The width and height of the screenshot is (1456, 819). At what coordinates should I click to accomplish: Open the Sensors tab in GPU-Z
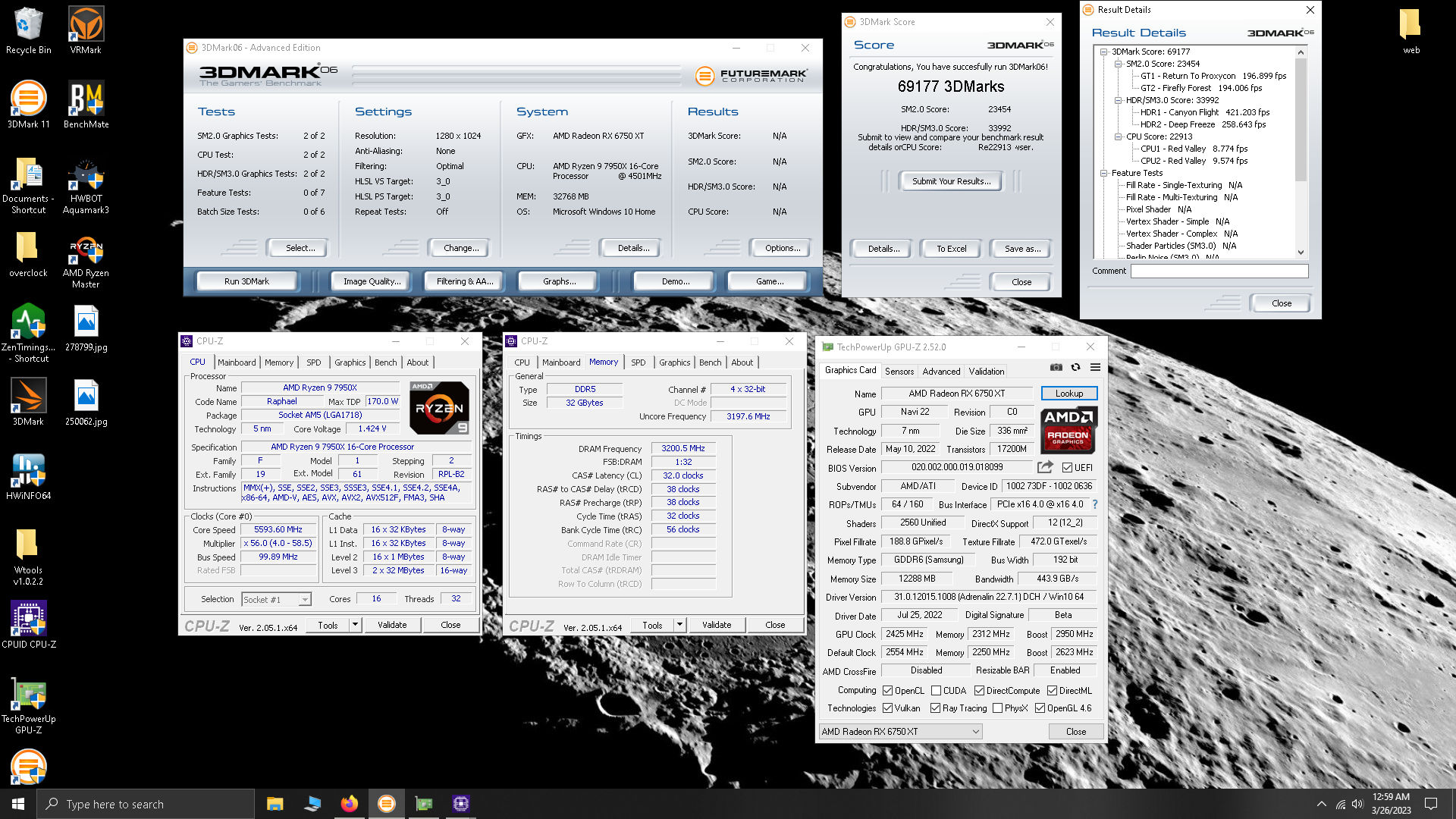click(899, 372)
